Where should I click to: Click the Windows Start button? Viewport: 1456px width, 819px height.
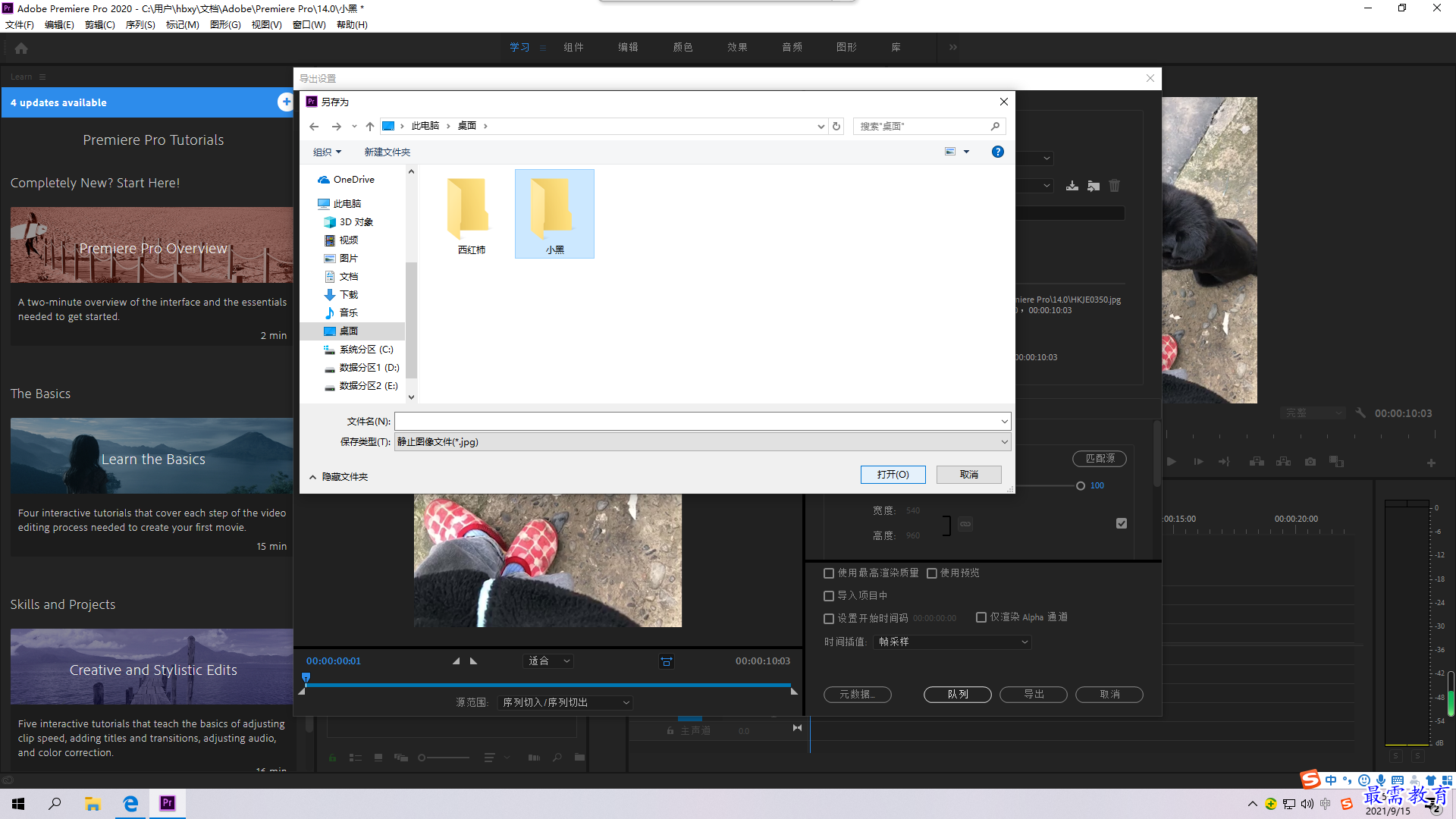[18, 803]
